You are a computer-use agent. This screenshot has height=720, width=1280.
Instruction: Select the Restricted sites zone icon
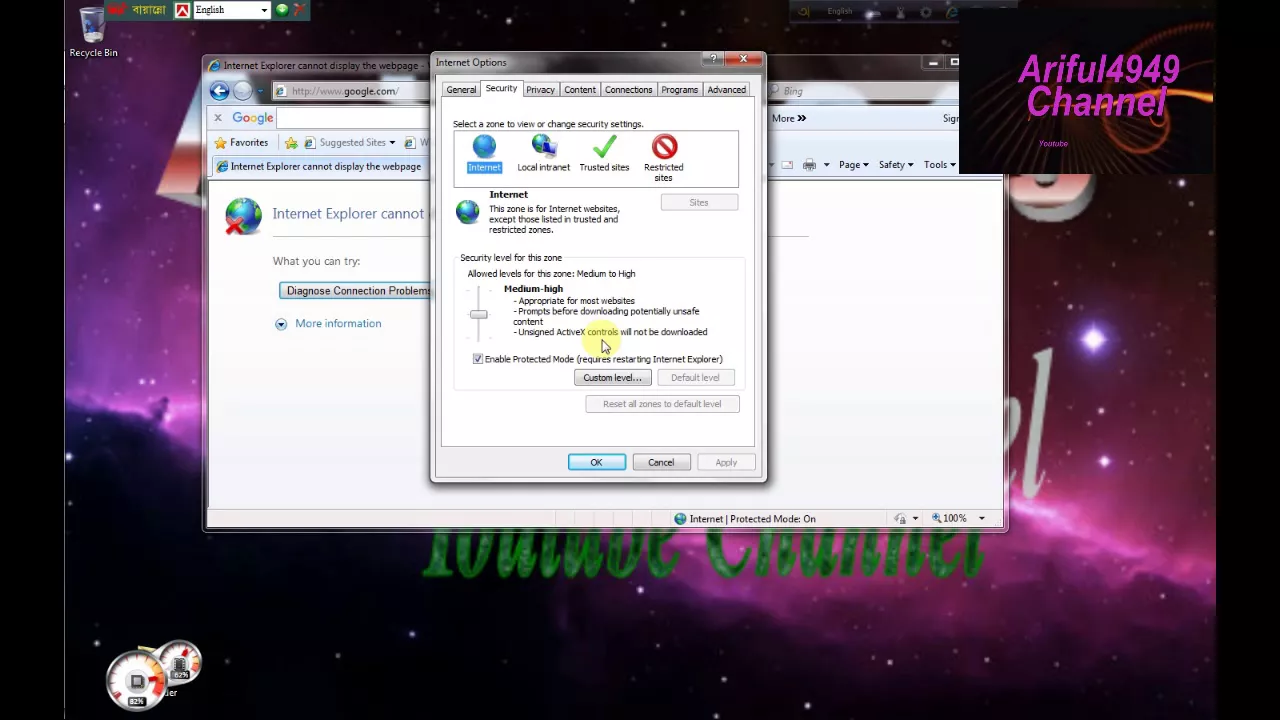pos(664,148)
